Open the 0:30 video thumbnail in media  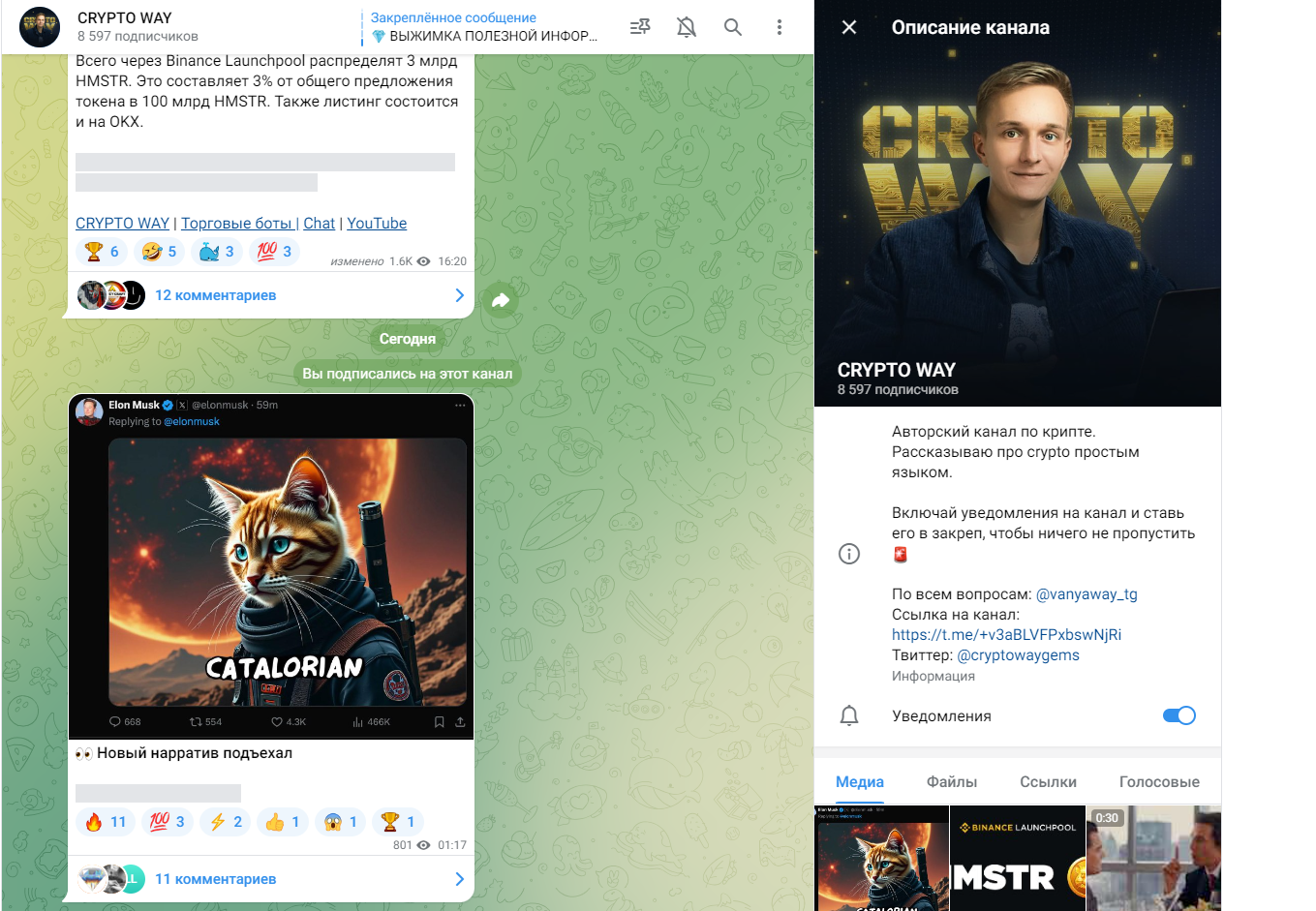tap(1153, 859)
